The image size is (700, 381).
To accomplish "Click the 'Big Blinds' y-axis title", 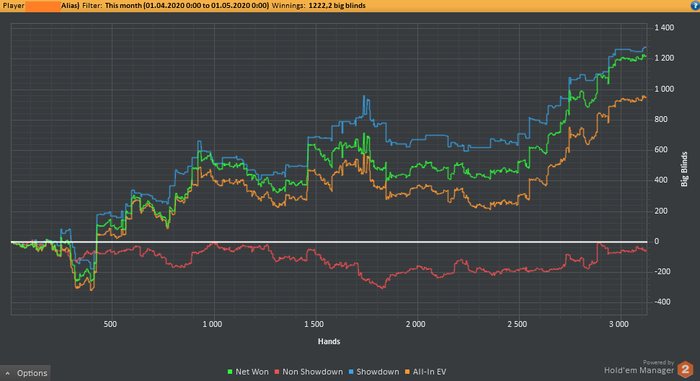I will click(684, 169).
